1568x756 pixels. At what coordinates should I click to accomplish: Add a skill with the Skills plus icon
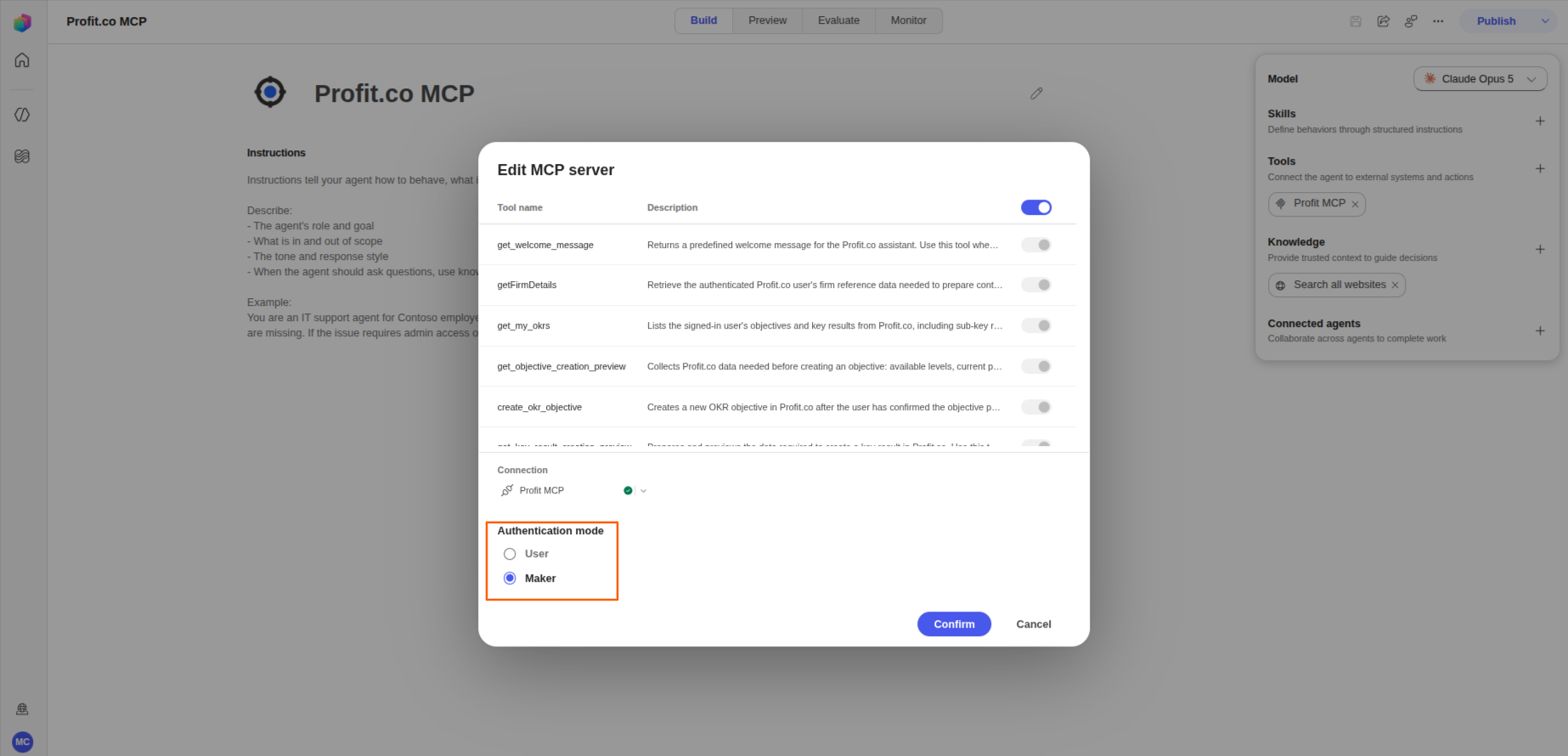click(1540, 121)
